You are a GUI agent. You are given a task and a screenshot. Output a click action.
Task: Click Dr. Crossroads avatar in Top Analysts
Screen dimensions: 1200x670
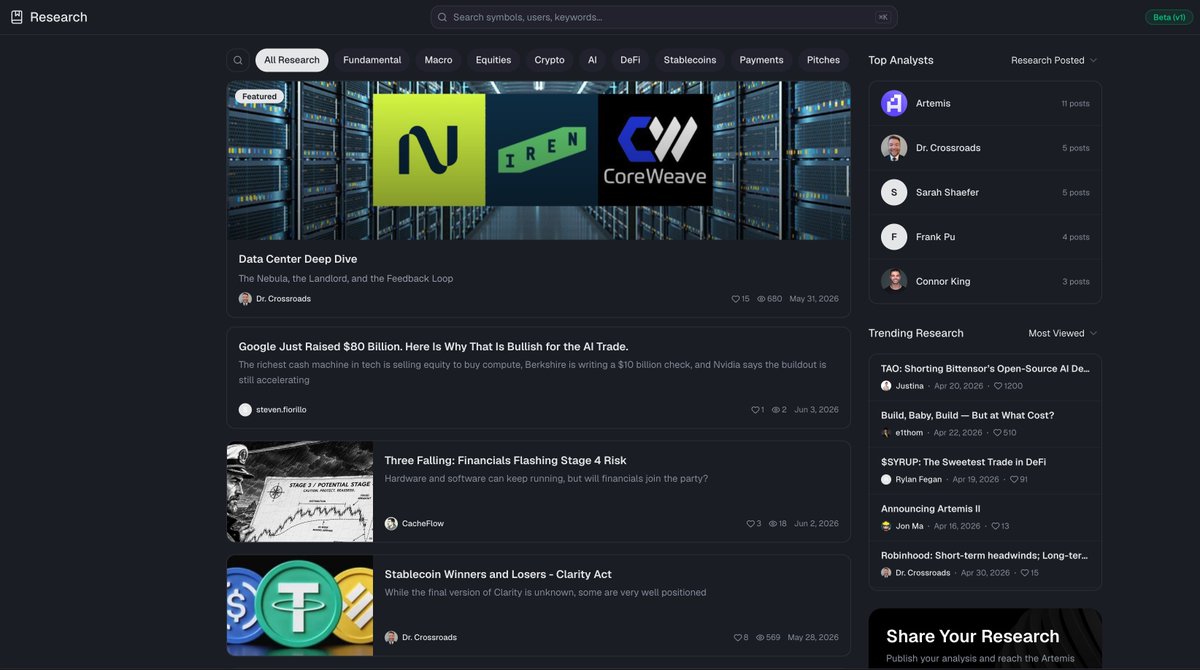coord(894,148)
